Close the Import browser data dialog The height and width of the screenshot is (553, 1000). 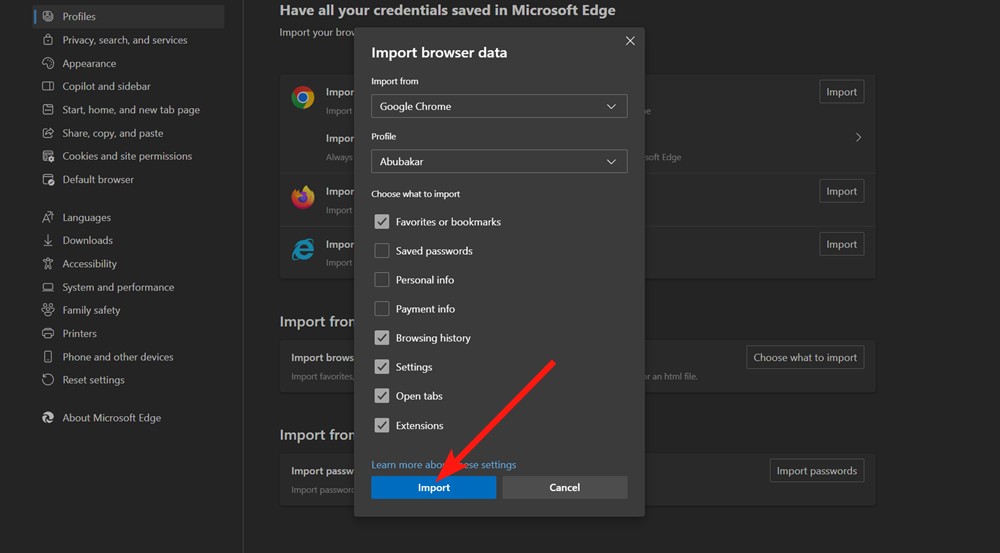click(x=630, y=41)
